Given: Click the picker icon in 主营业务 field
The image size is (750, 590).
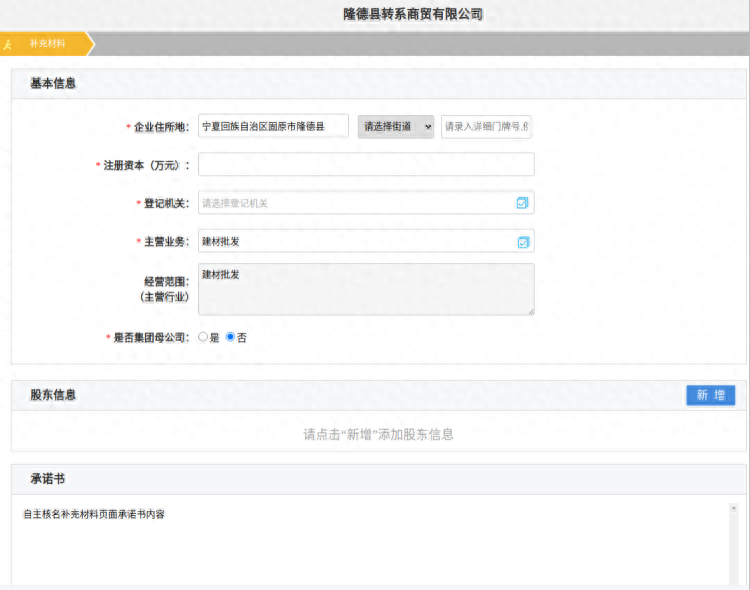Looking at the screenshot, I should (x=522, y=242).
